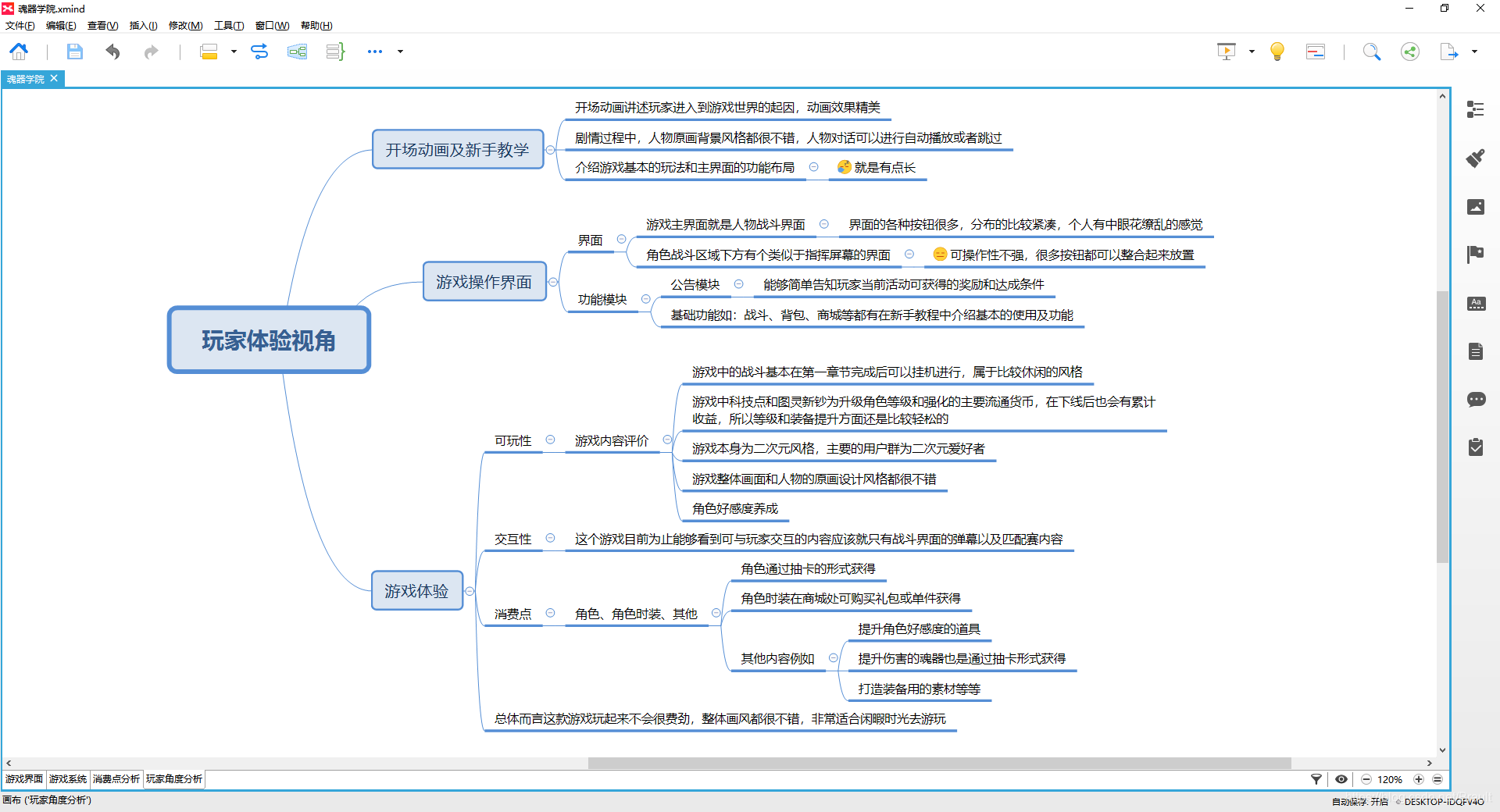Open the search magnifier tool
The height and width of the screenshot is (812, 1500).
[x=1372, y=52]
